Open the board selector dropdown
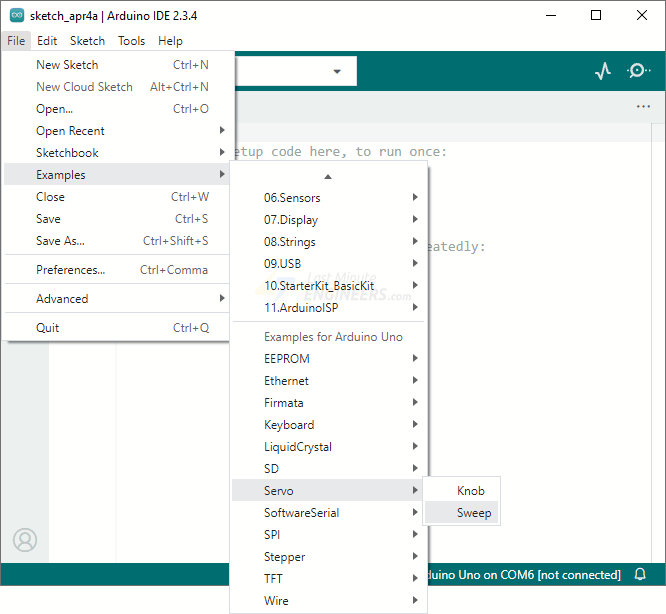Image resolution: width=666 pixels, height=614 pixels. pyautogui.click(x=336, y=71)
